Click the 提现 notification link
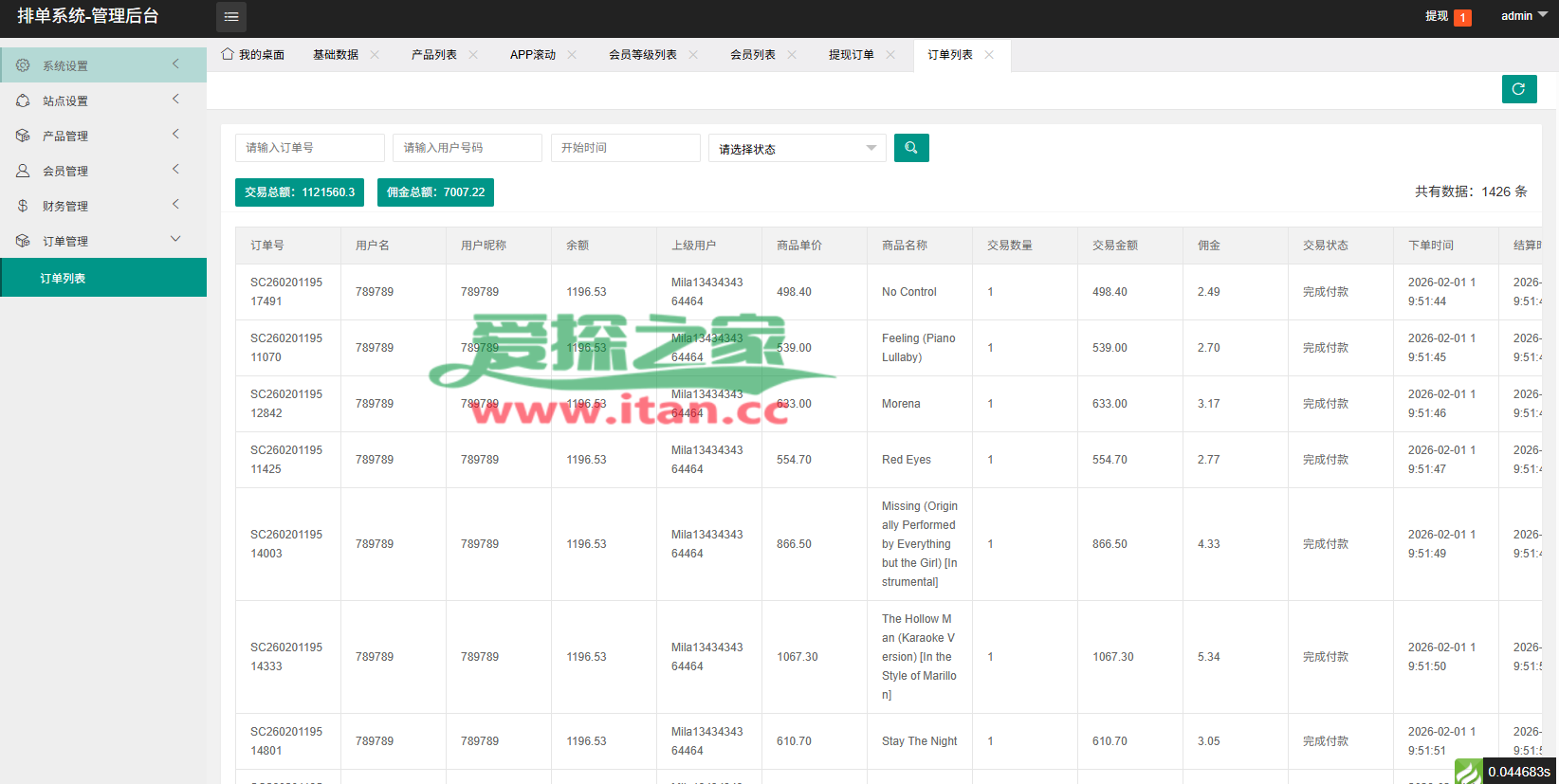Viewport: 1559px width, 784px height. click(x=1437, y=16)
